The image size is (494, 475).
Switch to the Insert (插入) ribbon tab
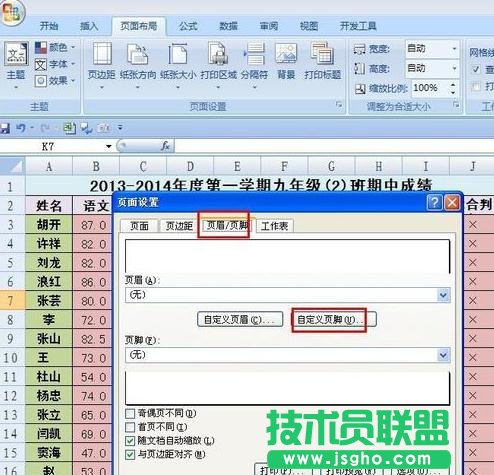pos(89,26)
